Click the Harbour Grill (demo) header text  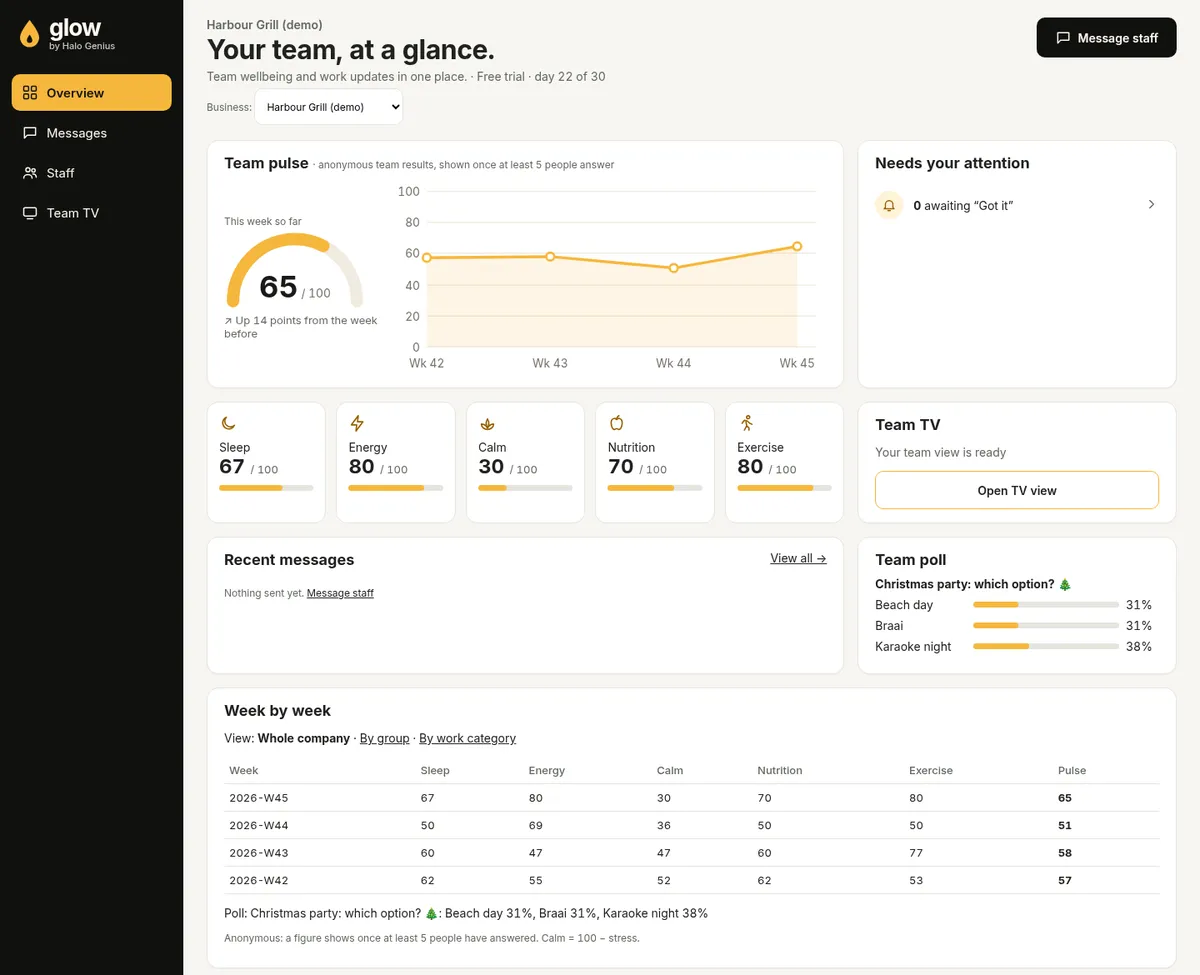[264, 25]
